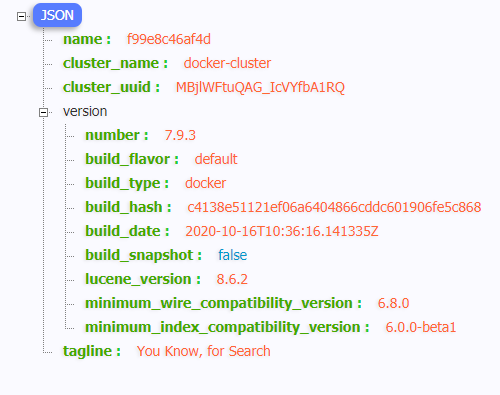
Task: Select the lucene_version value 8.6.2
Action: pos(232,279)
